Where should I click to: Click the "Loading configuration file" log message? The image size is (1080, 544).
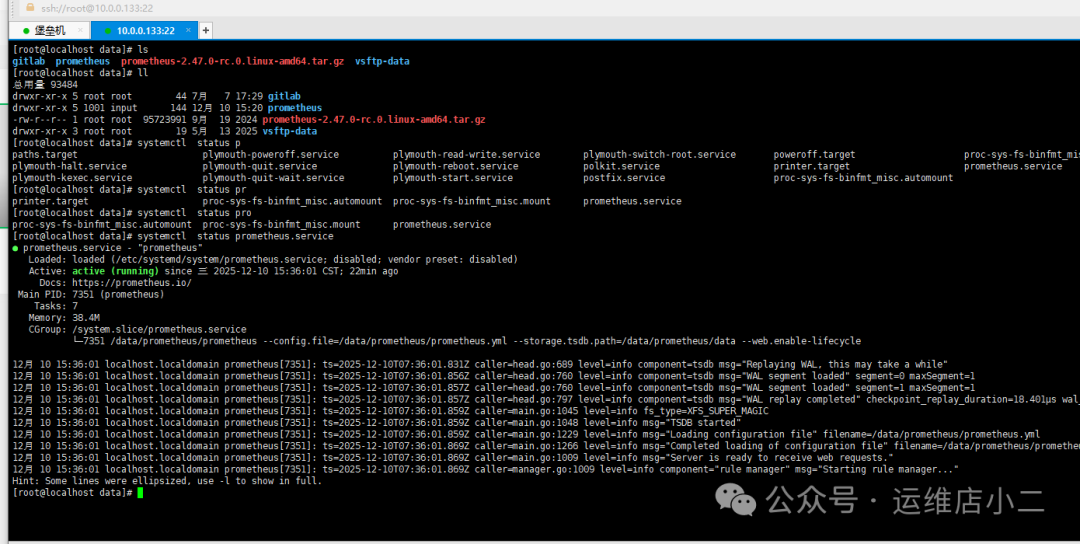pyautogui.click(x=740, y=435)
